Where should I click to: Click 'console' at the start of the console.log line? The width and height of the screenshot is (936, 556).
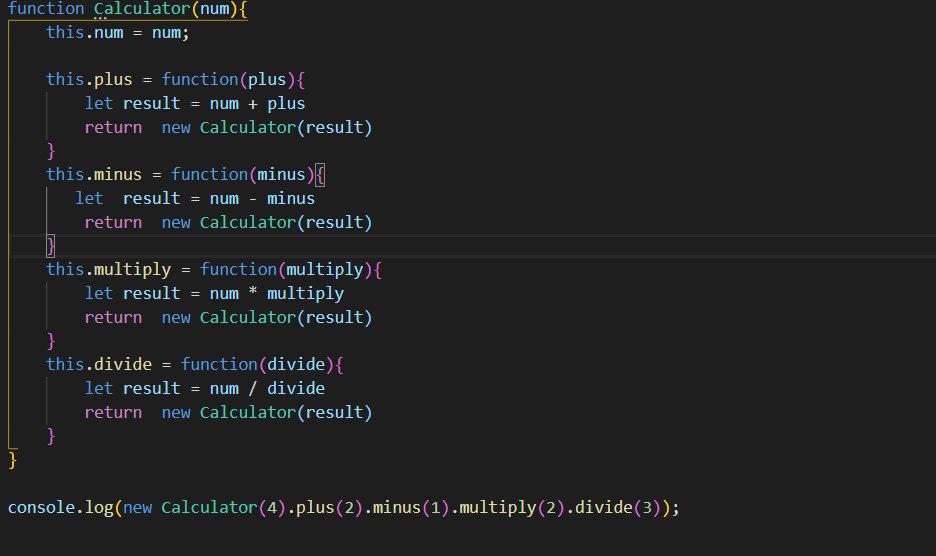(x=41, y=508)
